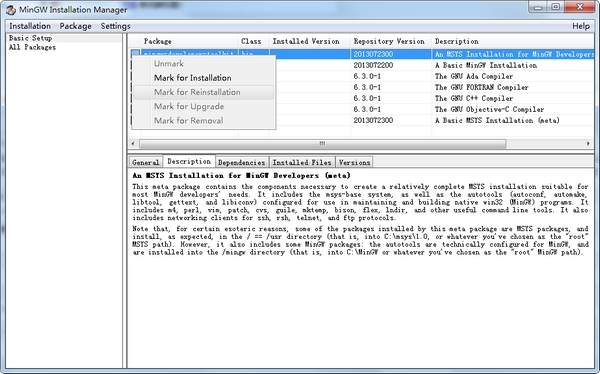Switch to the Installed Files tab
This screenshot has height=374, width=600.
[302, 162]
